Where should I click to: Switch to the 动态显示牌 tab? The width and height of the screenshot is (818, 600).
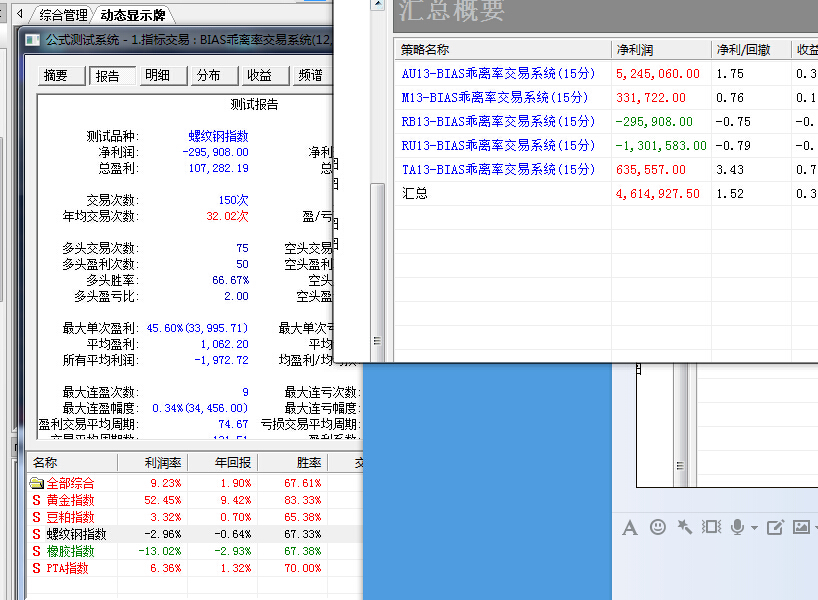click(133, 15)
